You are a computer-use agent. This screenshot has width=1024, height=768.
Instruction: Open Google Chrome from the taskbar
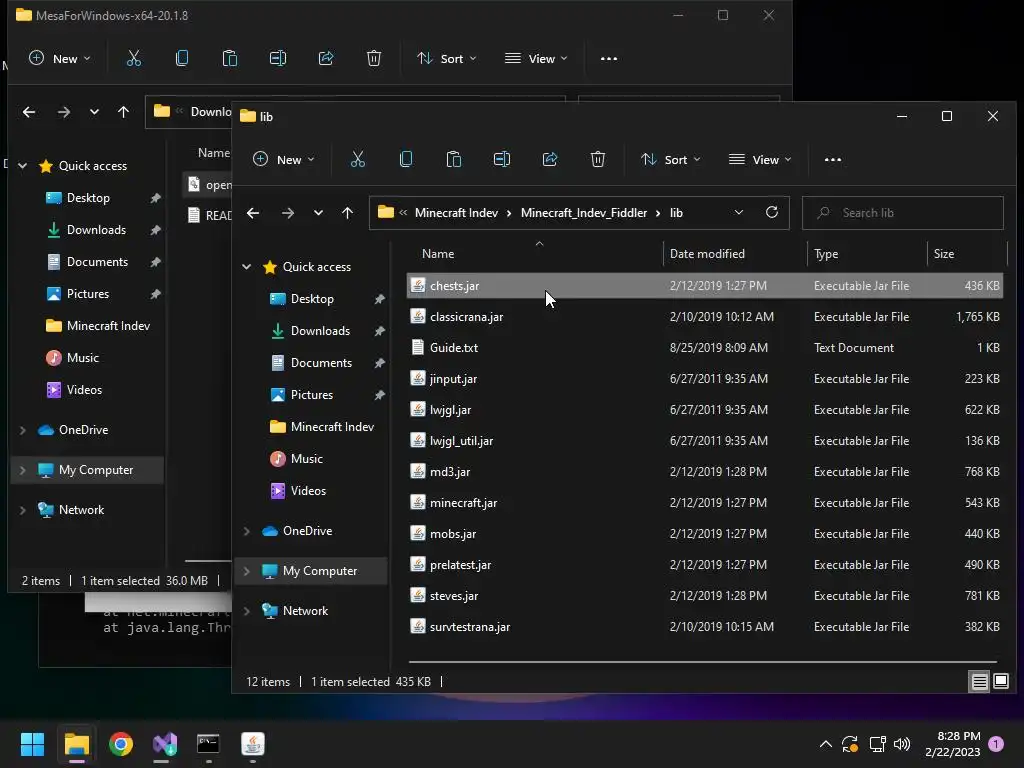(x=121, y=744)
